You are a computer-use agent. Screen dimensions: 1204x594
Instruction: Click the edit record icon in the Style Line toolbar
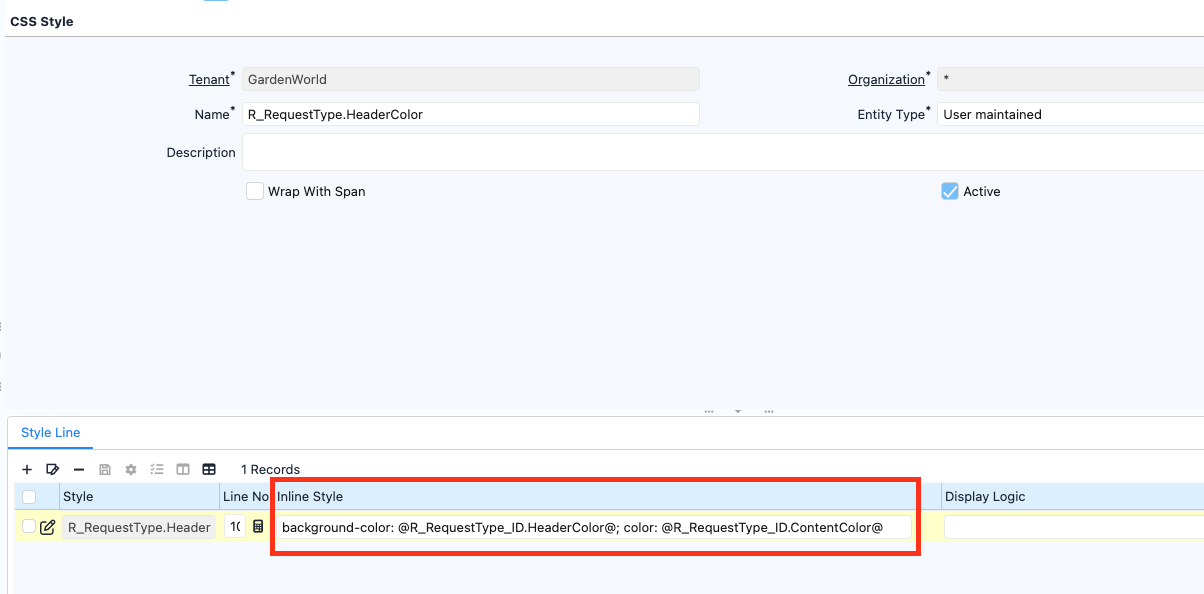[x=53, y=469]
